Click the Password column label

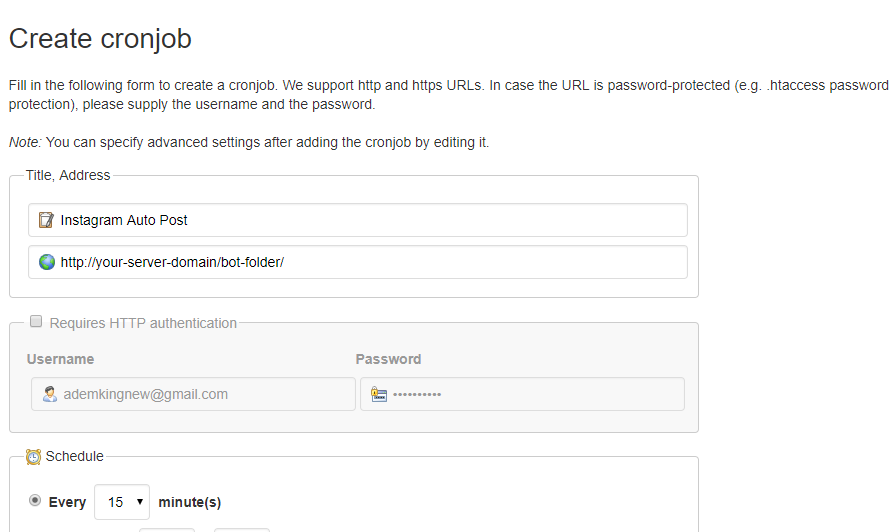point(388,359)
